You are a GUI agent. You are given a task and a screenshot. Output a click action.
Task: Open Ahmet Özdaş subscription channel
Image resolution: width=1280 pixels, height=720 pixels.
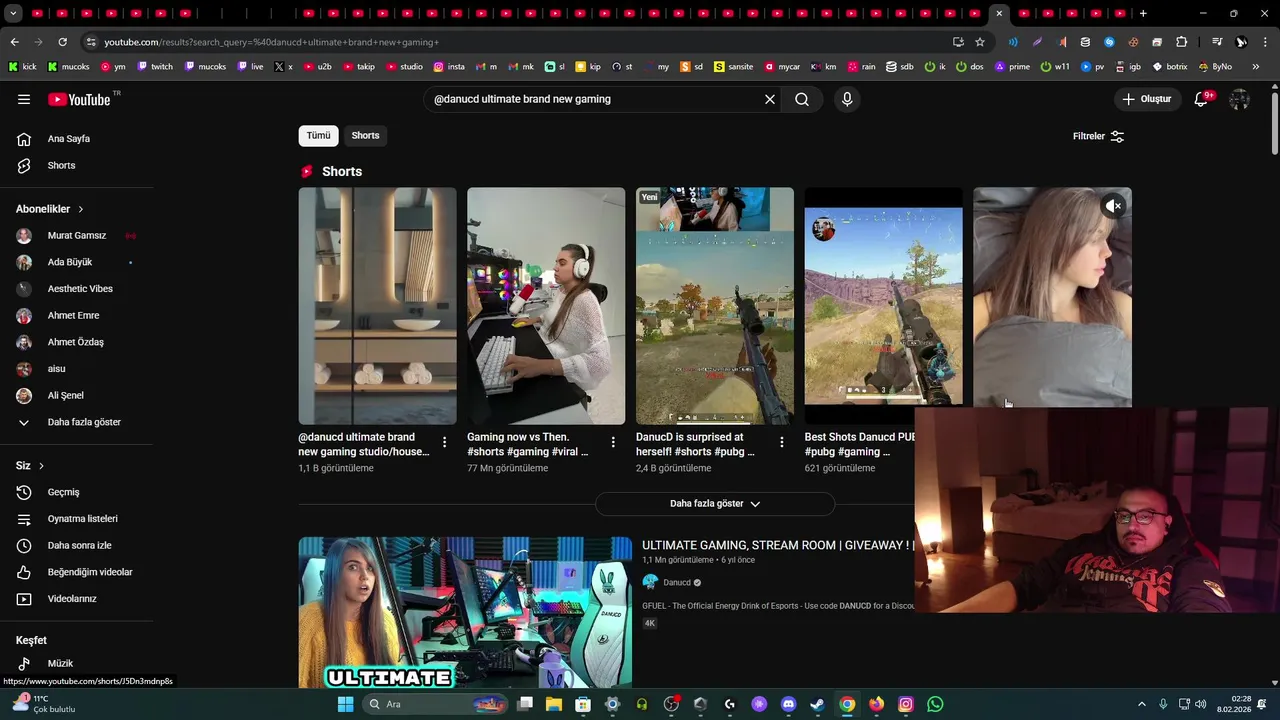click(x=76, y=342)
